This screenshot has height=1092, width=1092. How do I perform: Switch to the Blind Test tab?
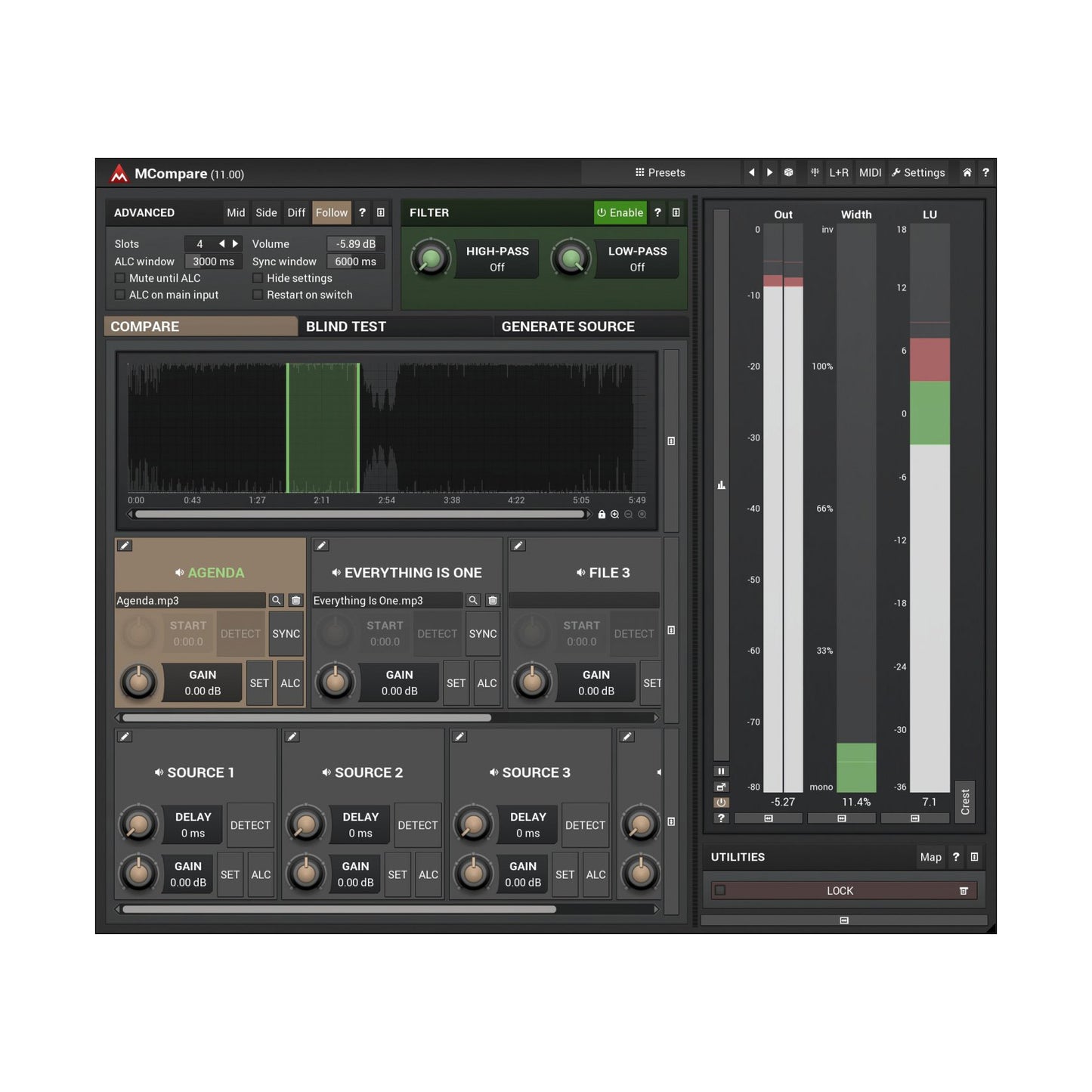pyautogui.click(x=346, y=326)
